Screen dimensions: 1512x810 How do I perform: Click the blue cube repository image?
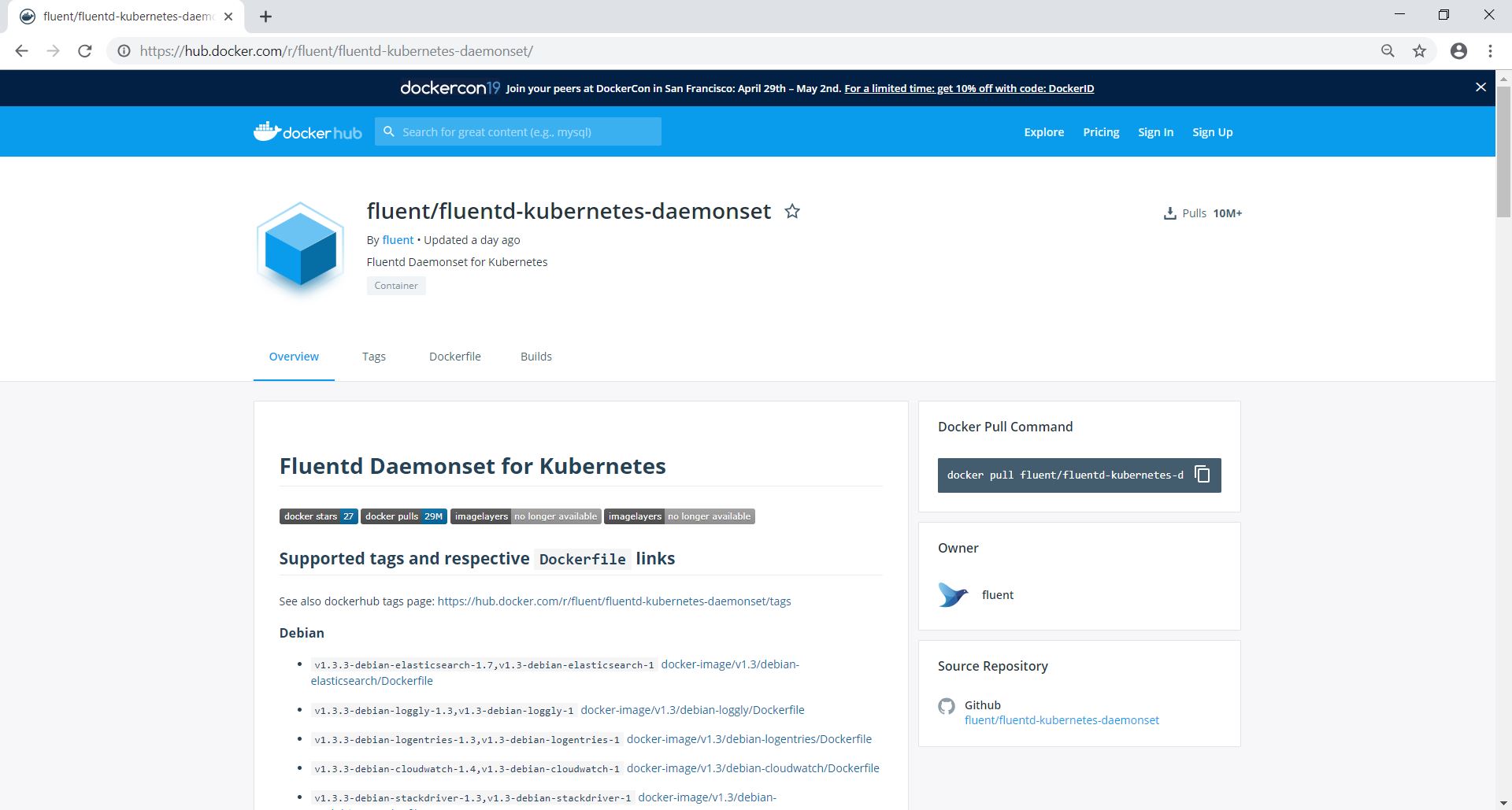click(300, 248)
